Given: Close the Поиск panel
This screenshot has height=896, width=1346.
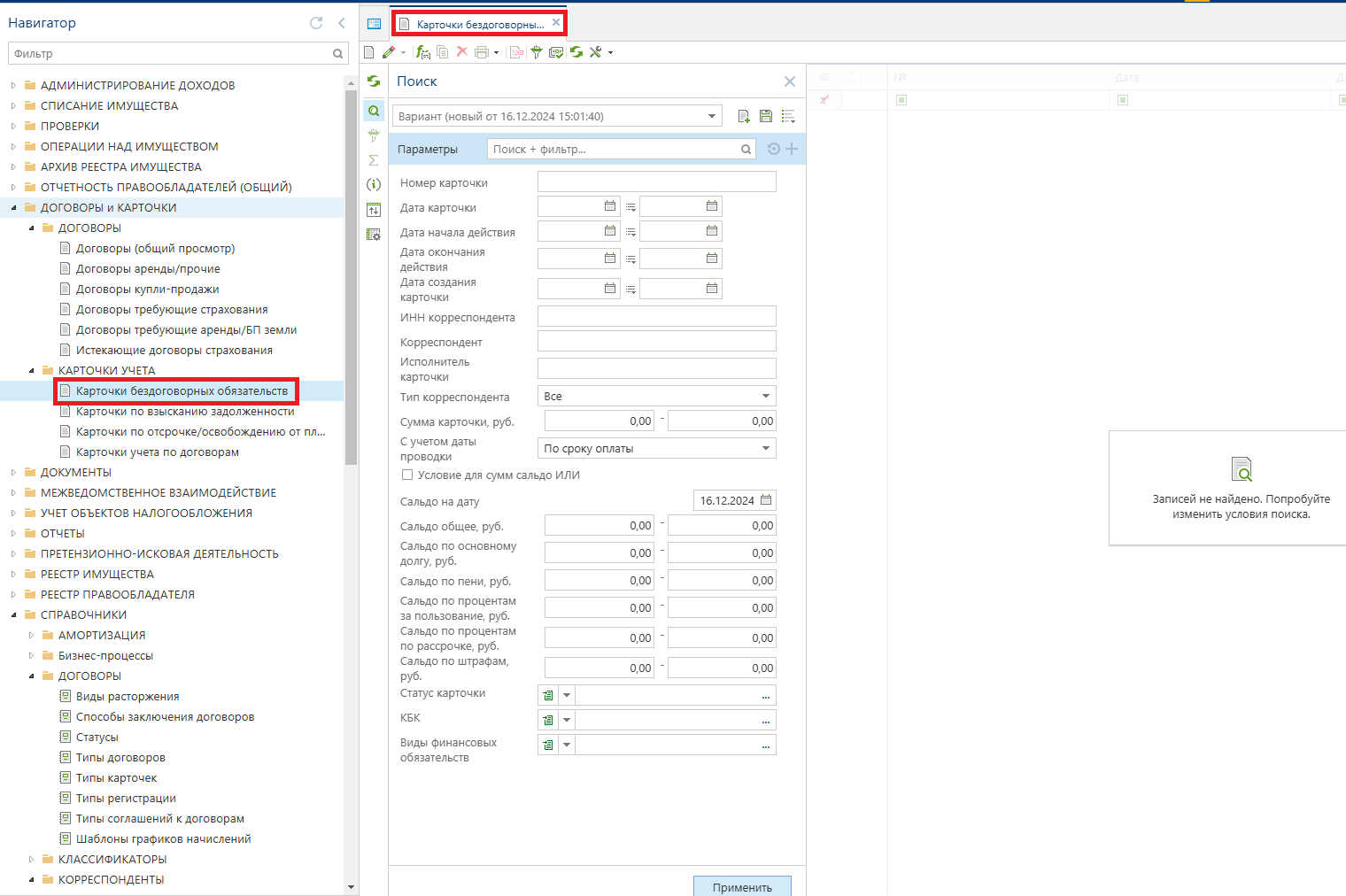Looking at the screenshot, I should tap(790, 81).
